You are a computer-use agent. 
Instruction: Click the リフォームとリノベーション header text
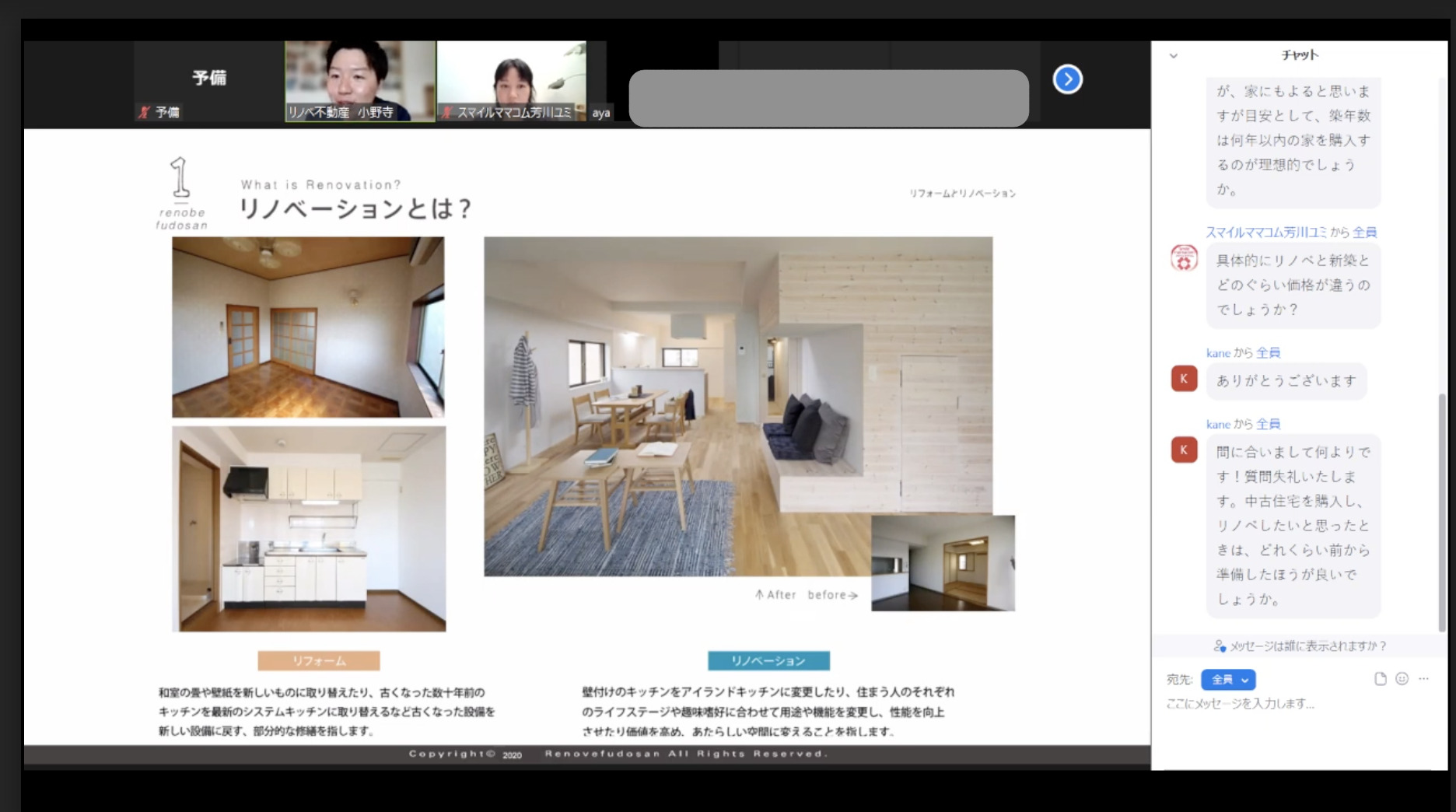click(x=962, y=193)
